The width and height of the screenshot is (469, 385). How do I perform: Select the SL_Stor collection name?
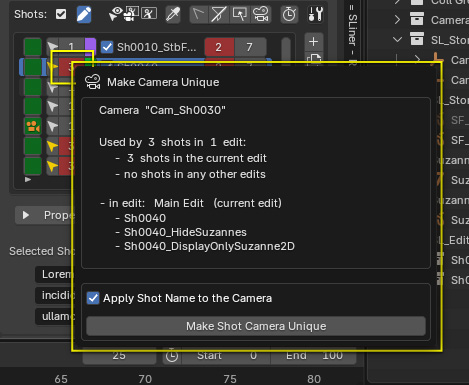coord(449,40)
